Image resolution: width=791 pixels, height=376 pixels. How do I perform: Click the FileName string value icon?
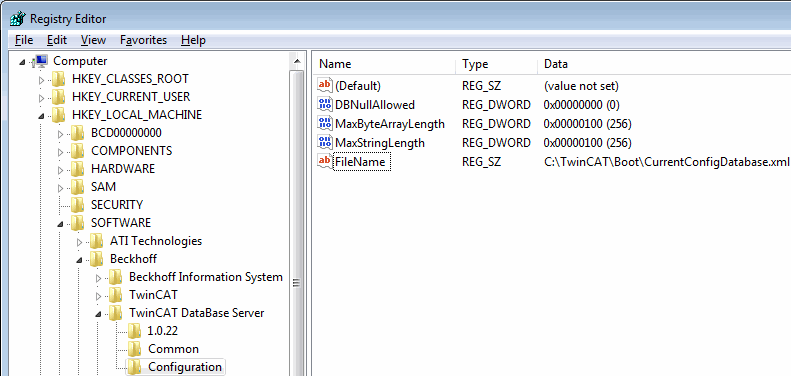coord(325,162)
